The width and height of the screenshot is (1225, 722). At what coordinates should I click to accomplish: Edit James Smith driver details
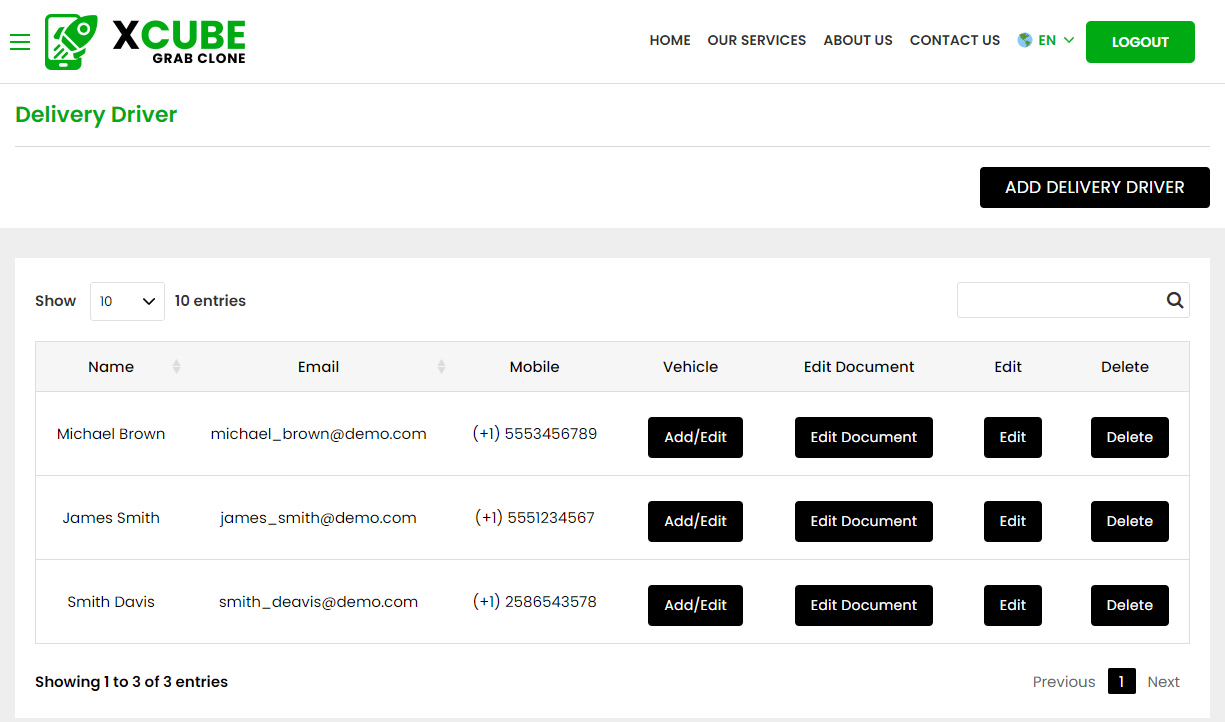coord(1012,521)
